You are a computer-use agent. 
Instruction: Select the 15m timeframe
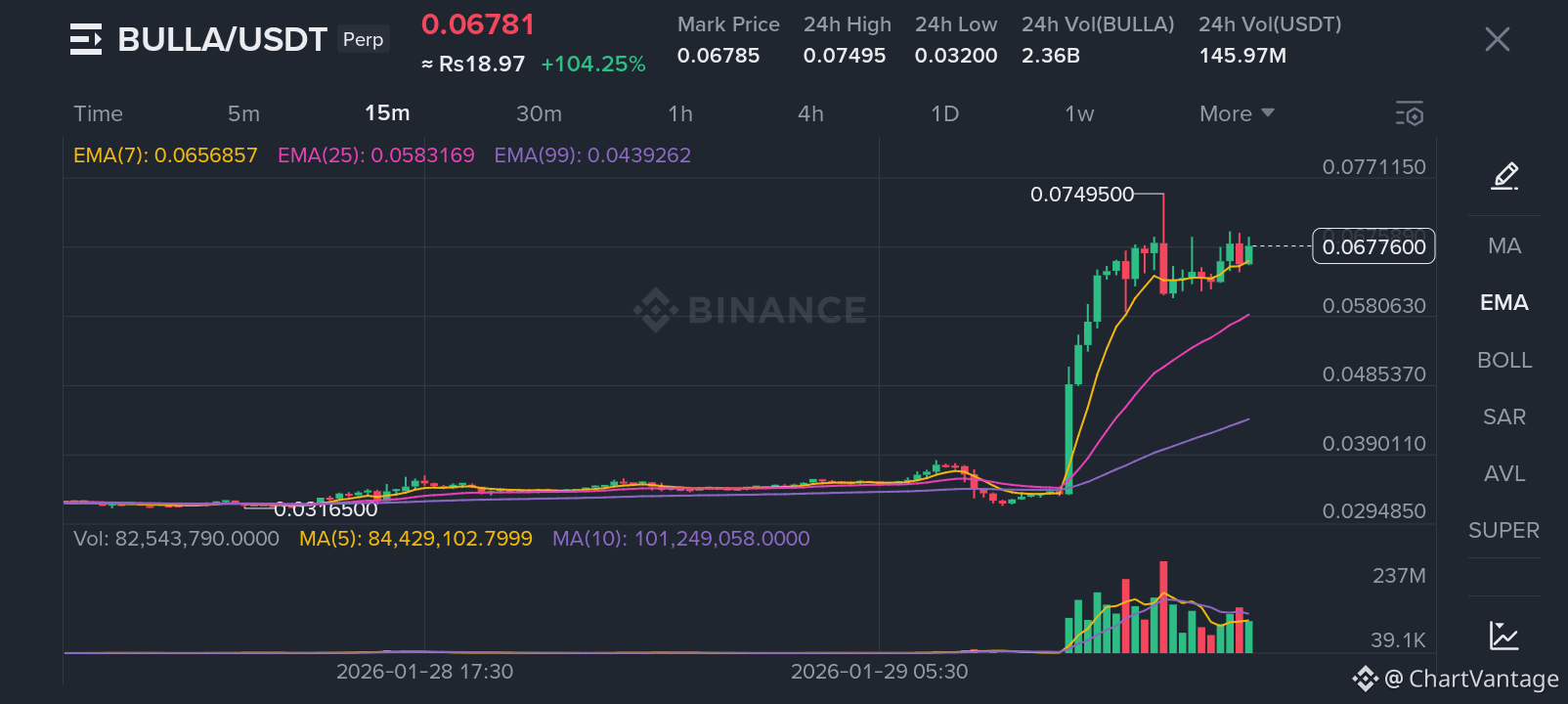(x=387, y=113)
